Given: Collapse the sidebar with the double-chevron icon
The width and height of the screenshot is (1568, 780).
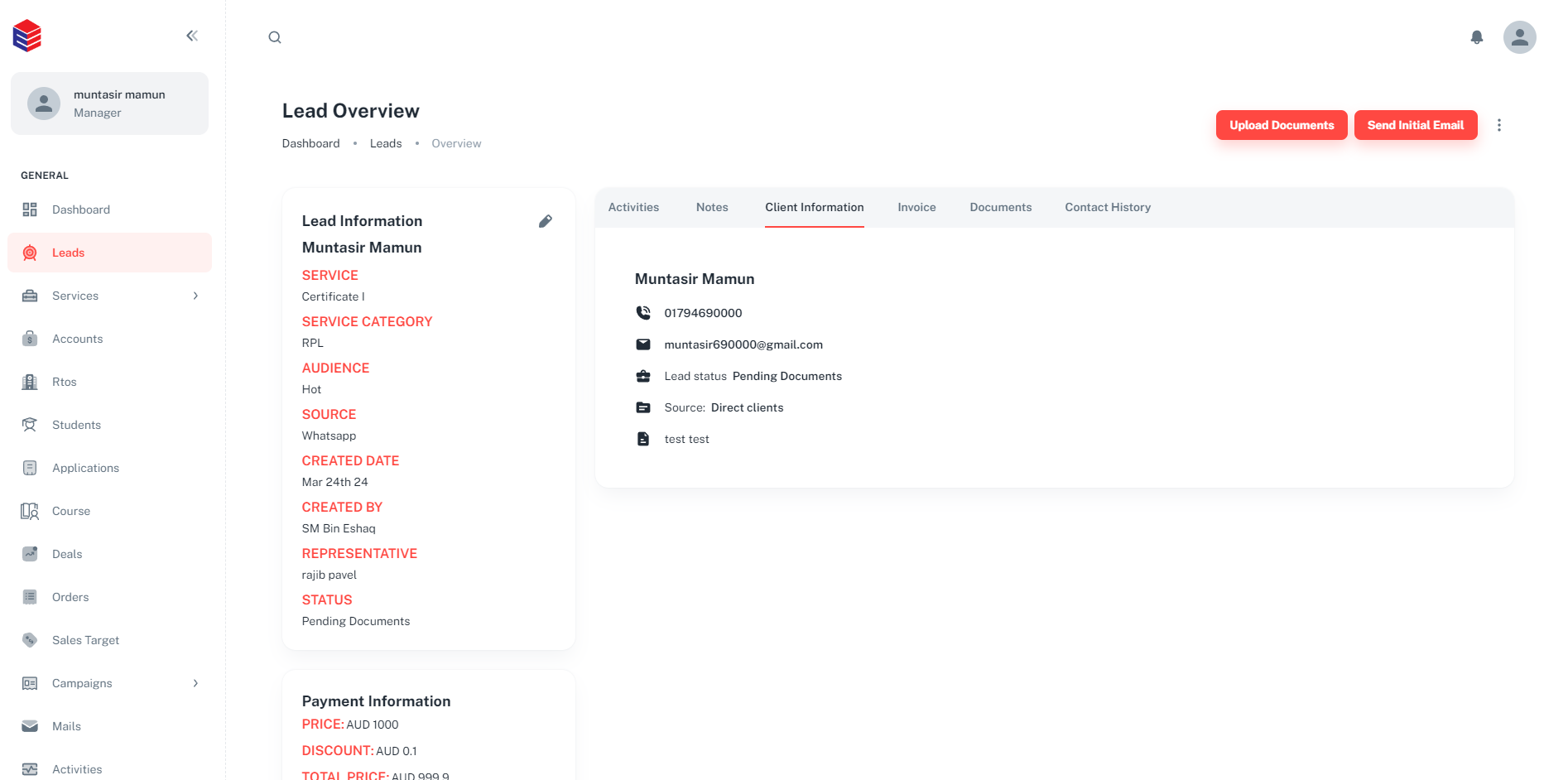Looking at the screenshot, I should tap(192, 36).
